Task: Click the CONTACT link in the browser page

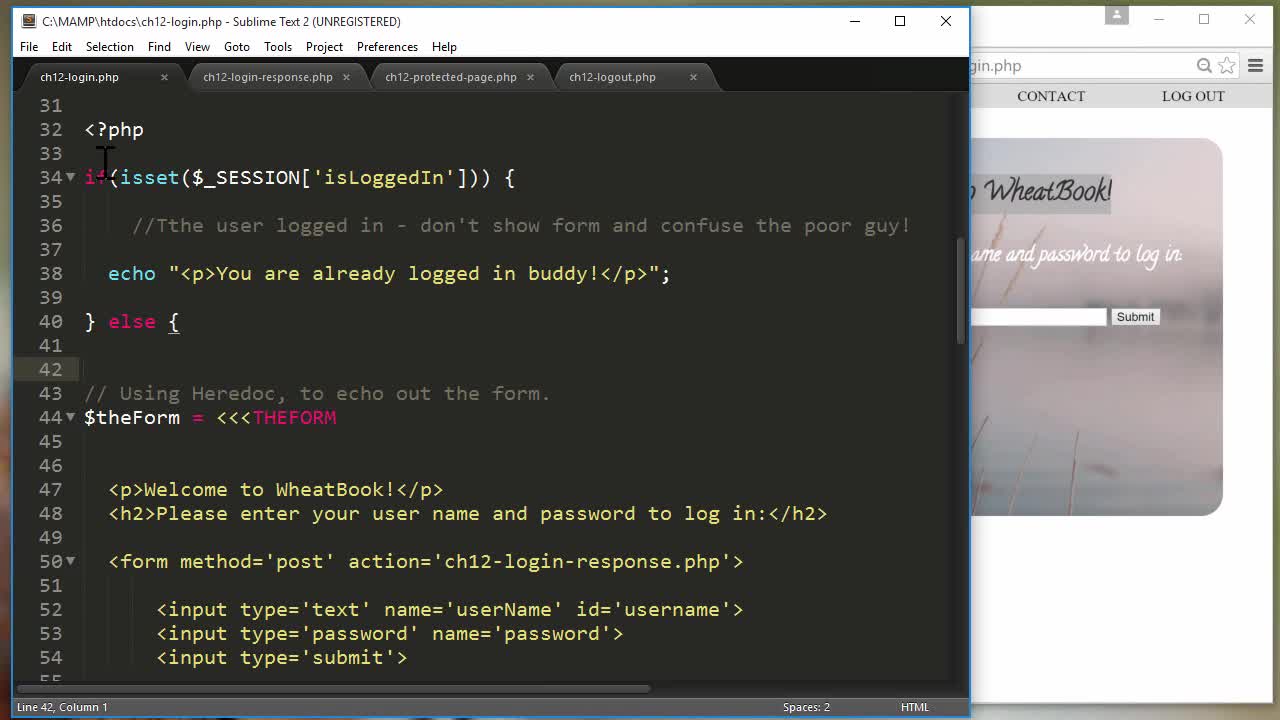Action: pos(1051,96)
